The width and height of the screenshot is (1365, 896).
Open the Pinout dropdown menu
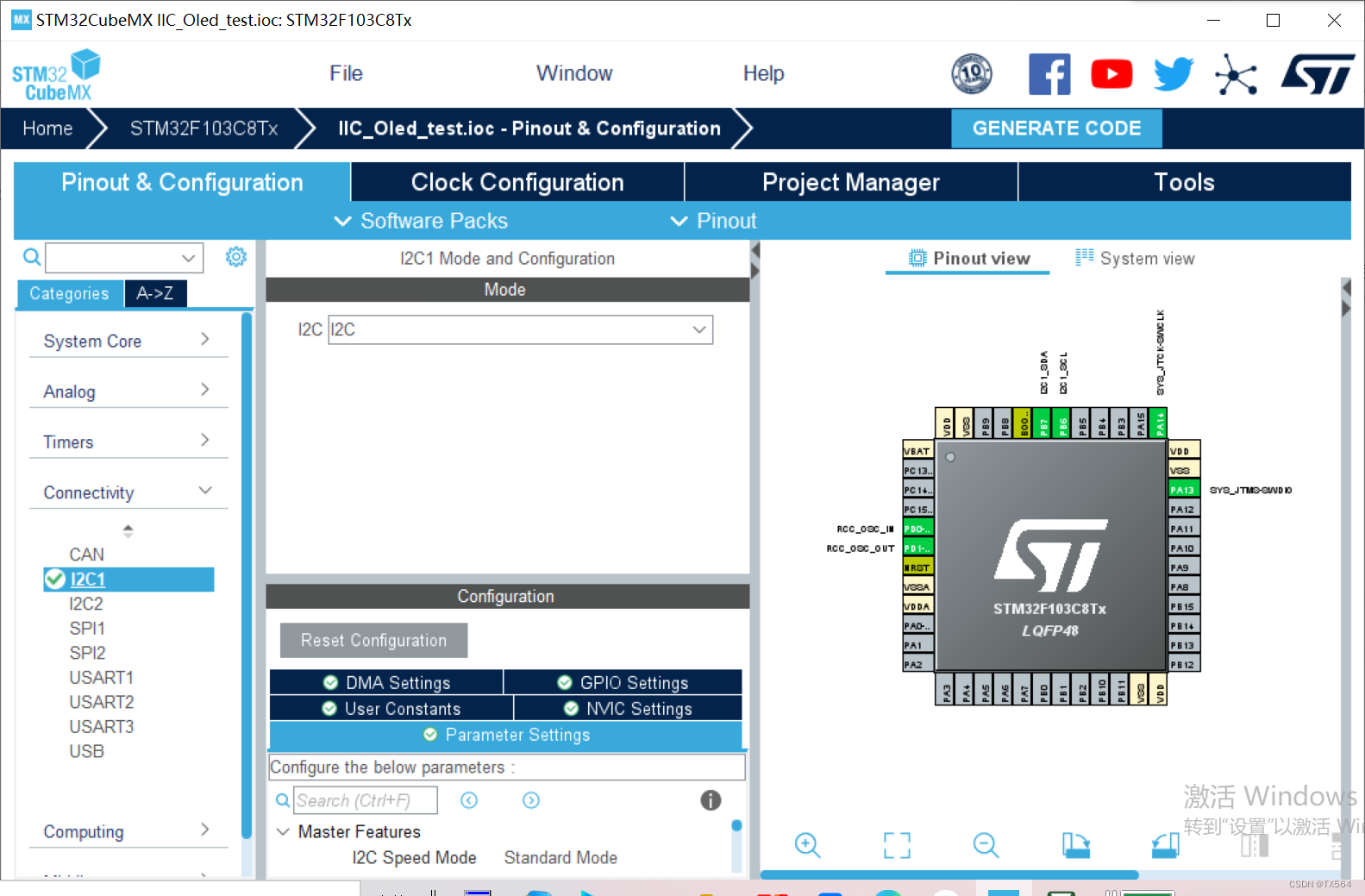point(713,221)
